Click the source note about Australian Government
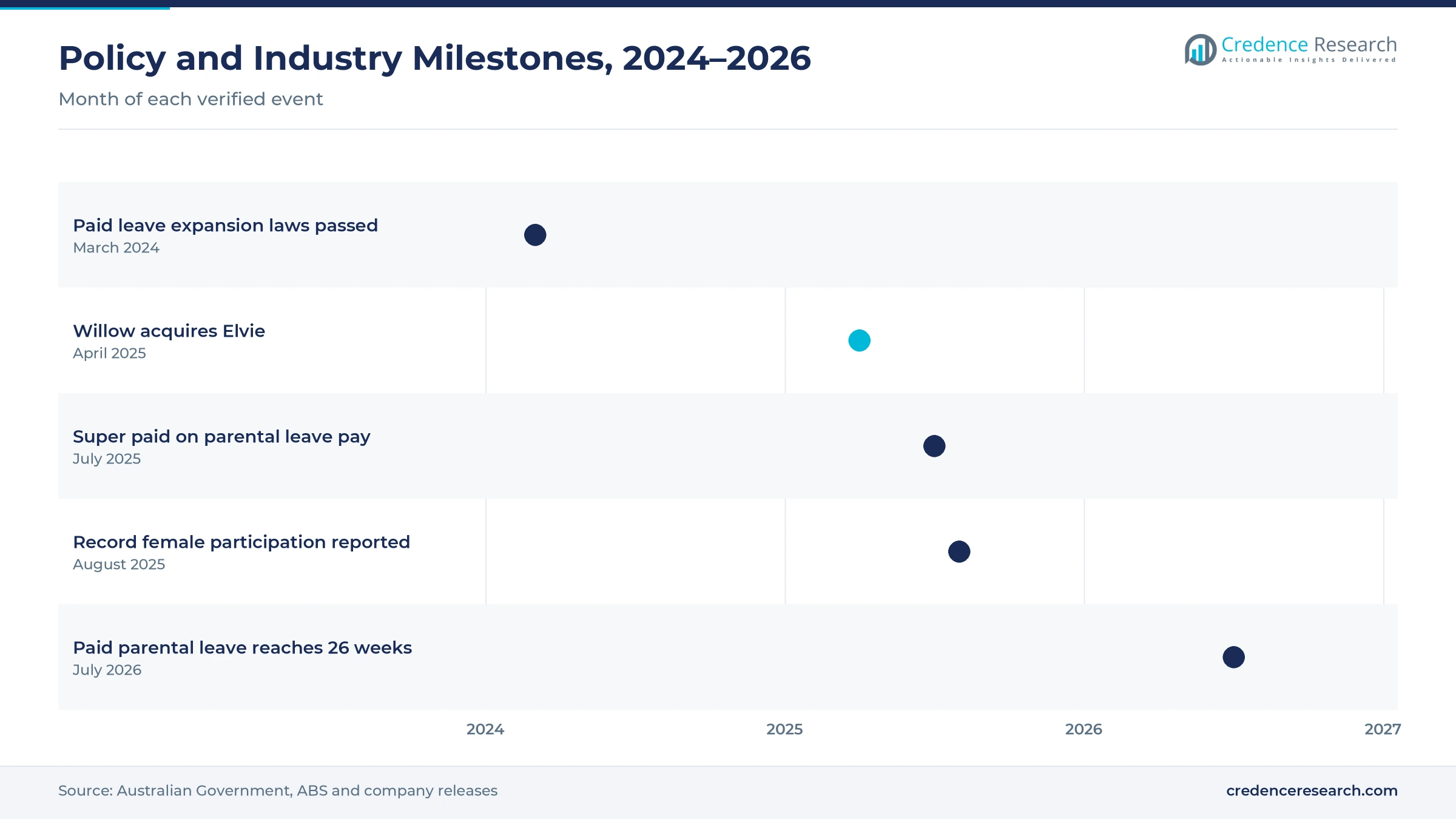1456x819 pixels. tap(278, 790)
